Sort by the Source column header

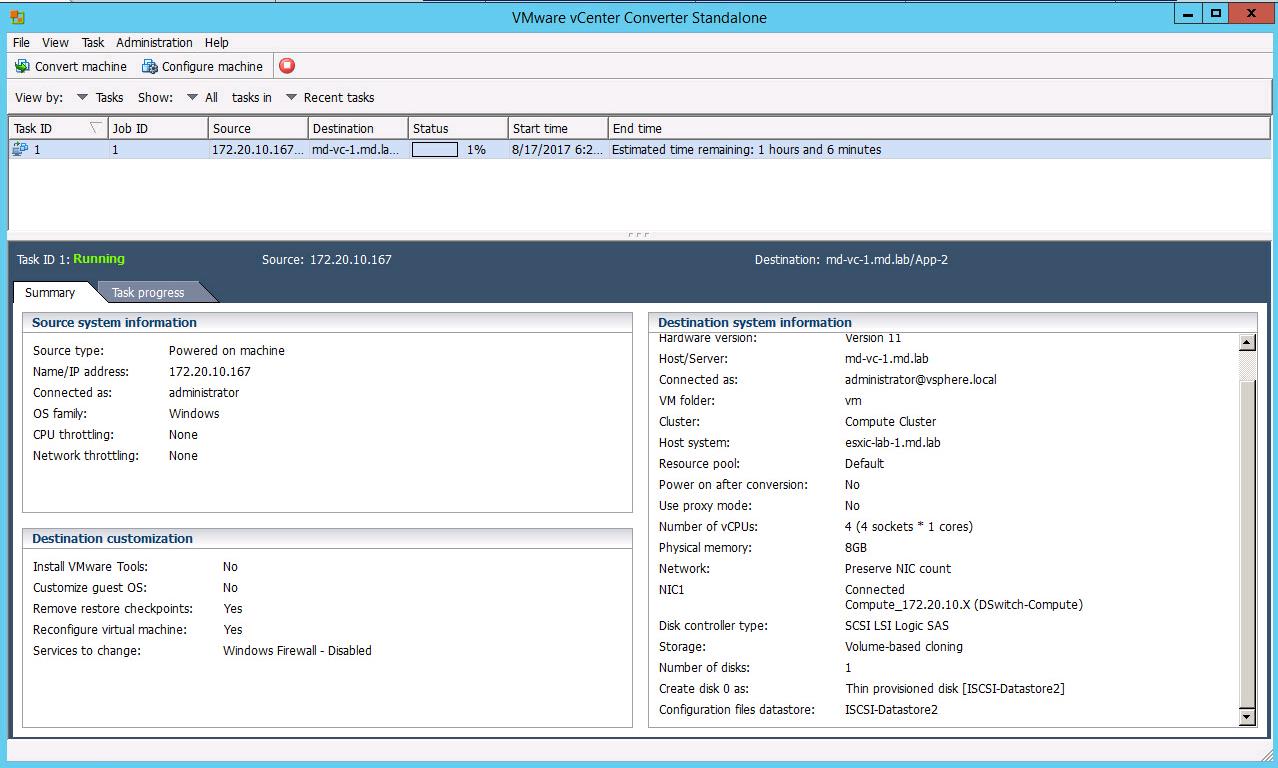click(258, 128)
